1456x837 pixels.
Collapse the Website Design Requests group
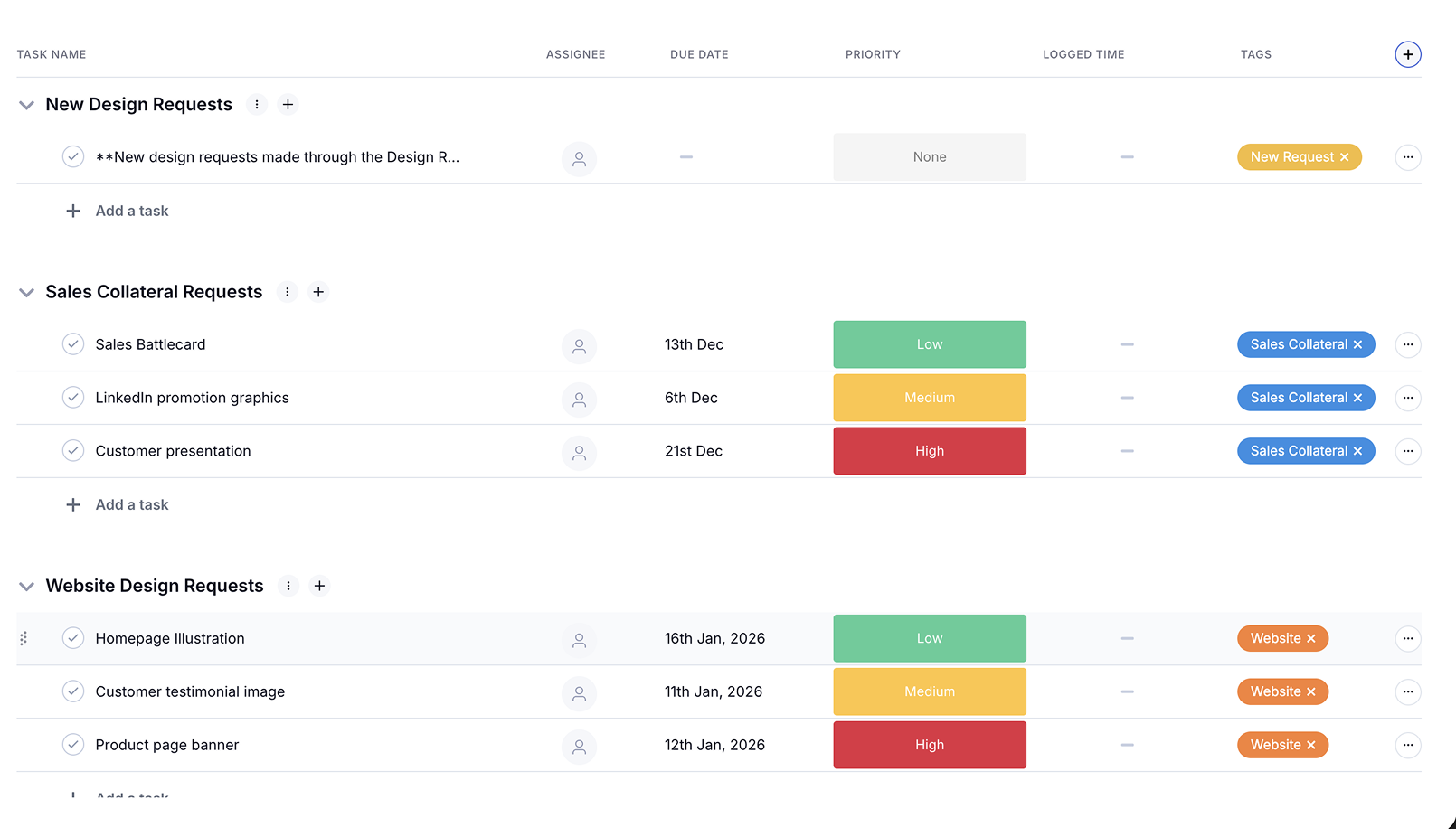pos(27,586)
